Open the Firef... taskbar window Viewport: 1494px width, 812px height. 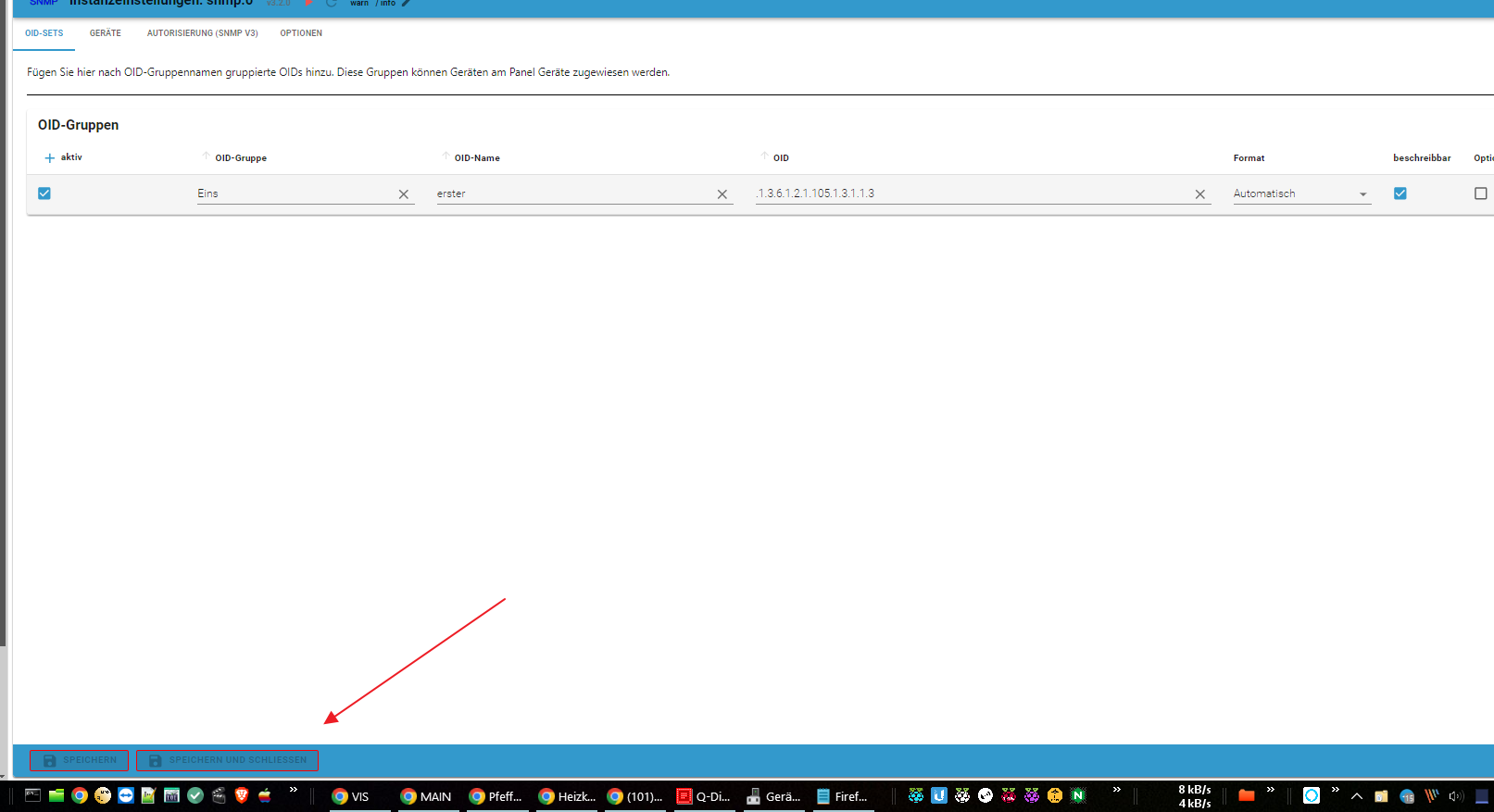click(844, 796)
